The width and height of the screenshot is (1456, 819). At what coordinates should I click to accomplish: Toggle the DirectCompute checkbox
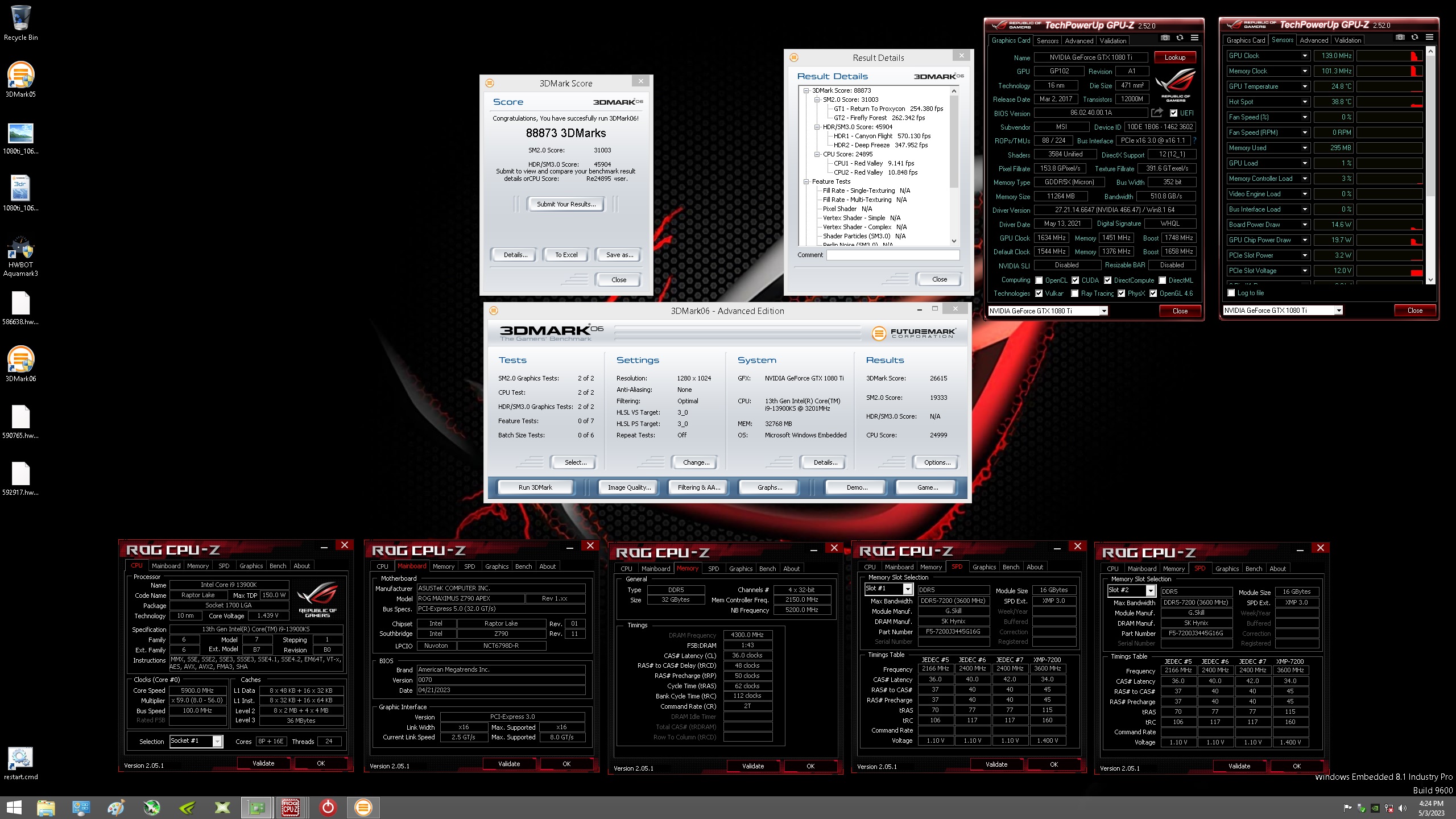1108,280
